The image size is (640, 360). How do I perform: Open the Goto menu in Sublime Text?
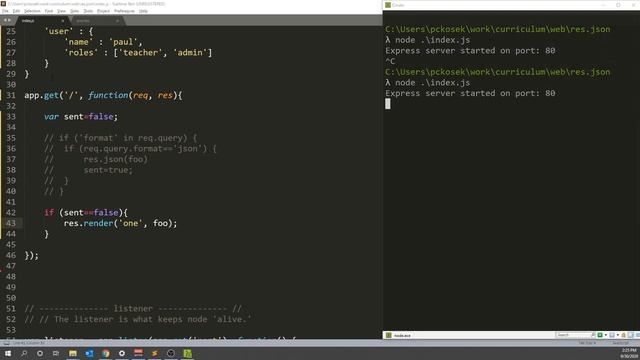coord(74,11)
